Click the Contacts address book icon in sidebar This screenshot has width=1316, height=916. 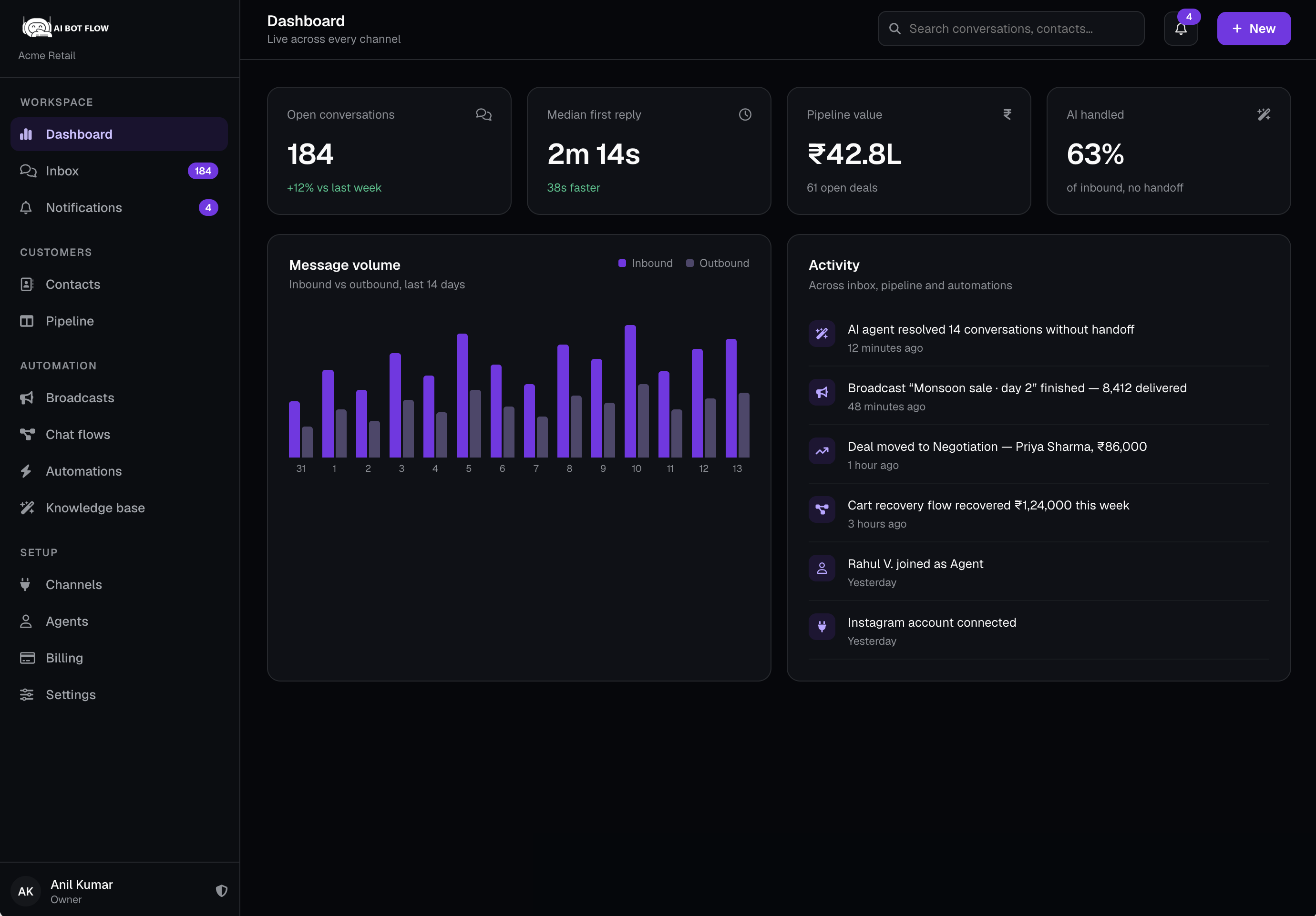[26, 284]
